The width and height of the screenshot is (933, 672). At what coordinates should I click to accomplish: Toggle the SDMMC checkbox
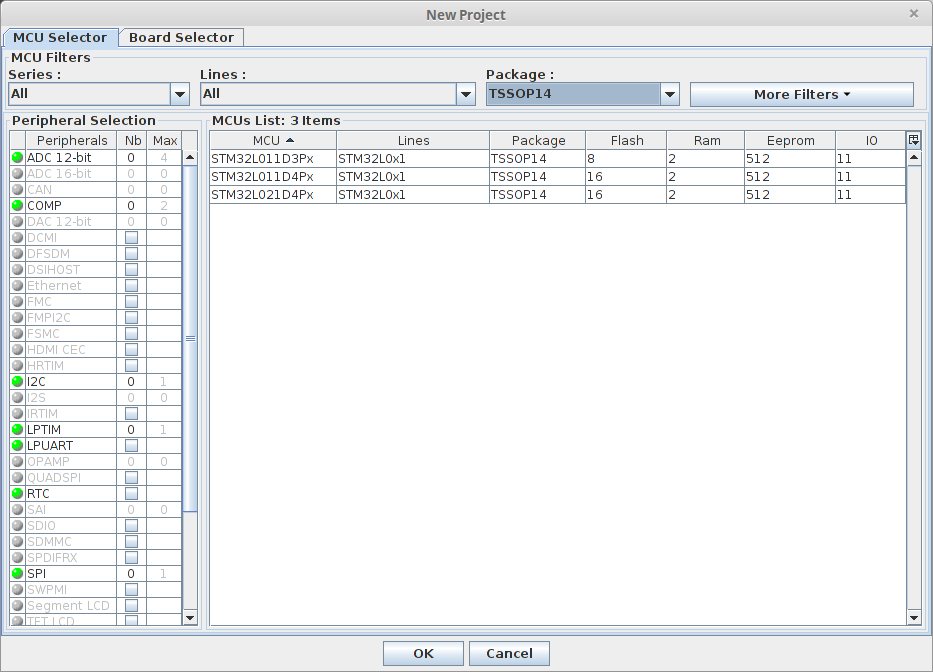click(132, 542)
